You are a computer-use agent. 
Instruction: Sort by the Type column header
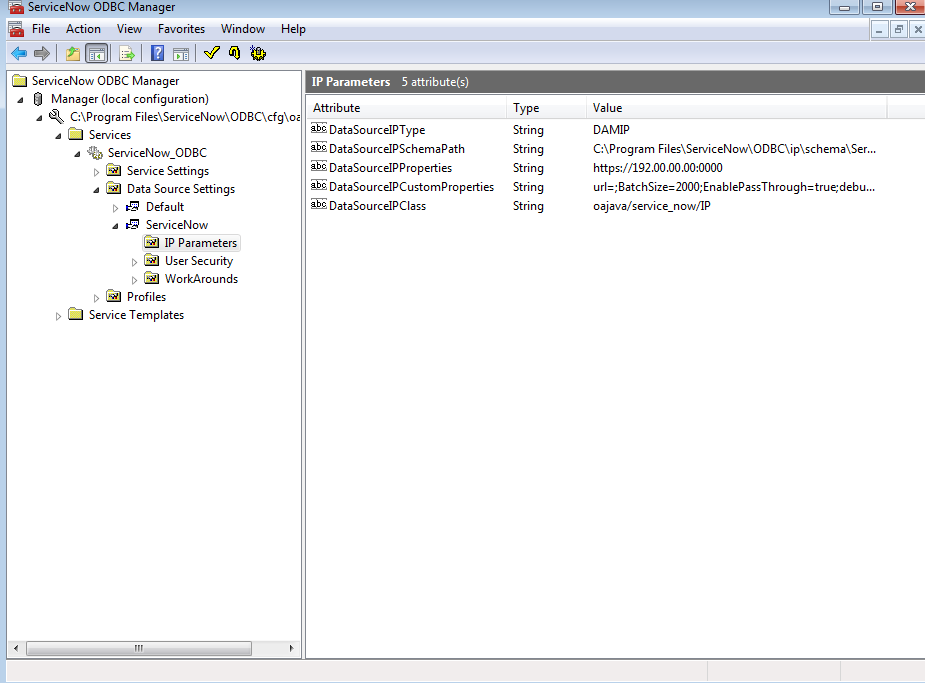[546, 108]
